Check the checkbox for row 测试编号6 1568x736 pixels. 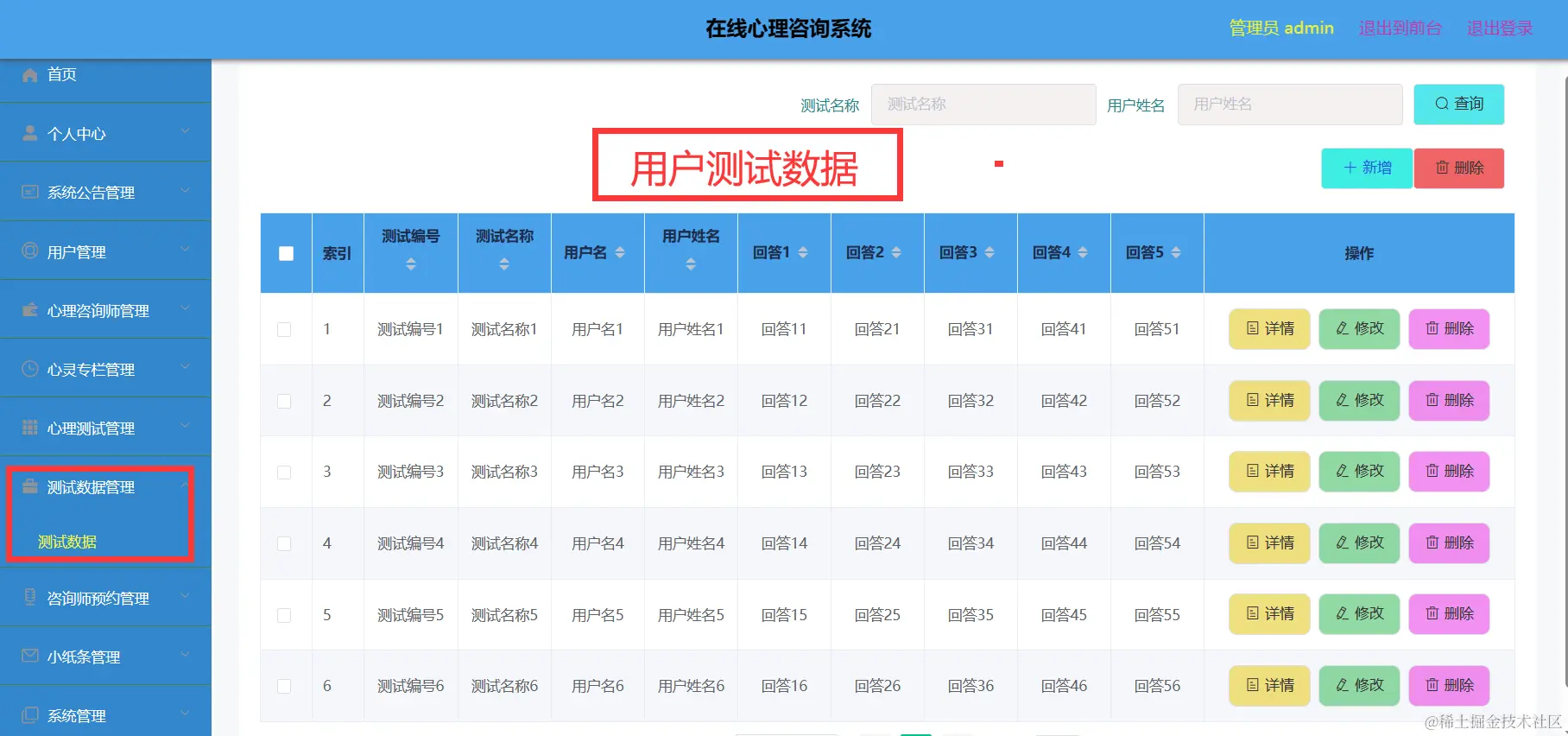pos(284,686)
